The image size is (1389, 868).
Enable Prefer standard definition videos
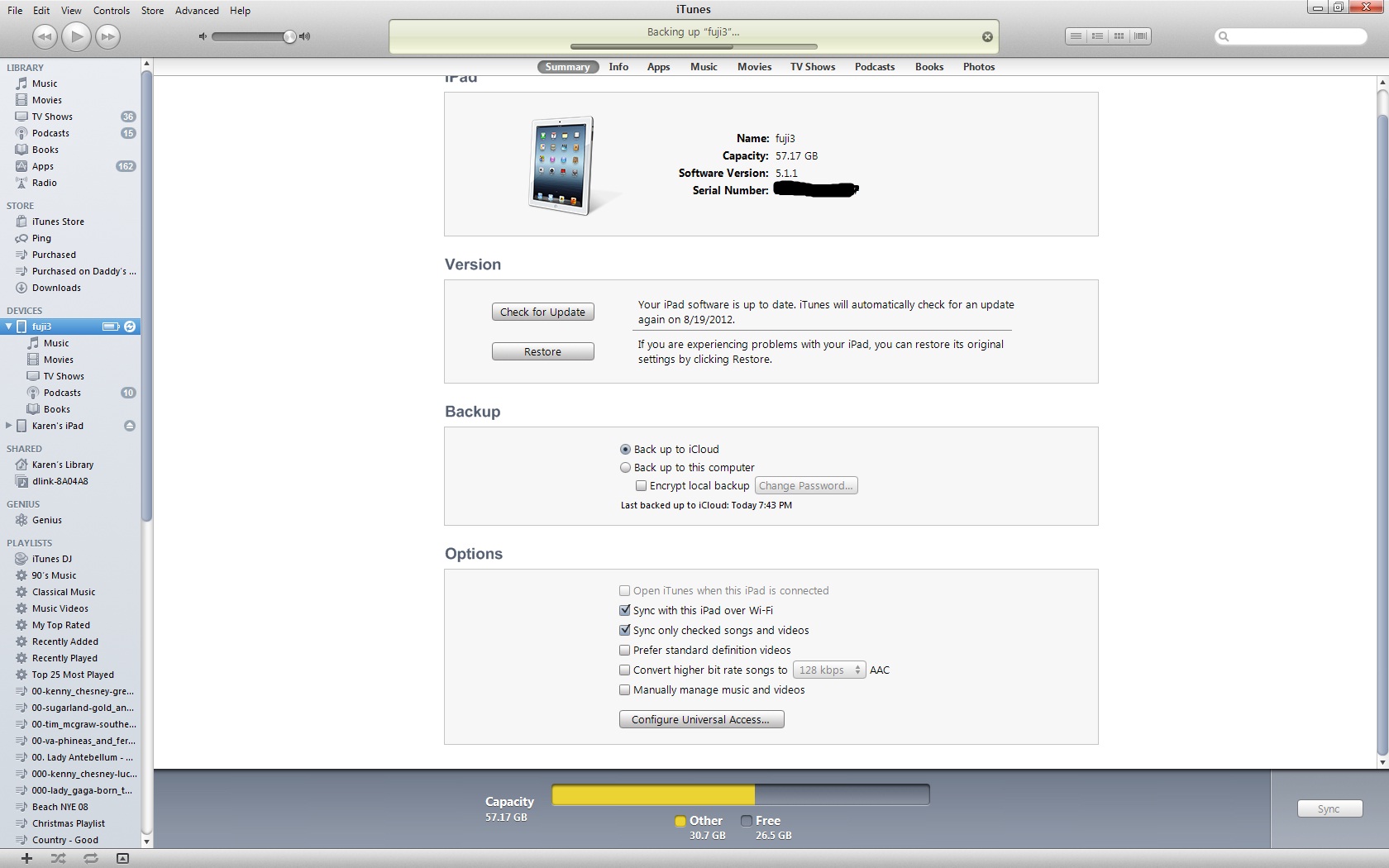[x=625, y=651]
